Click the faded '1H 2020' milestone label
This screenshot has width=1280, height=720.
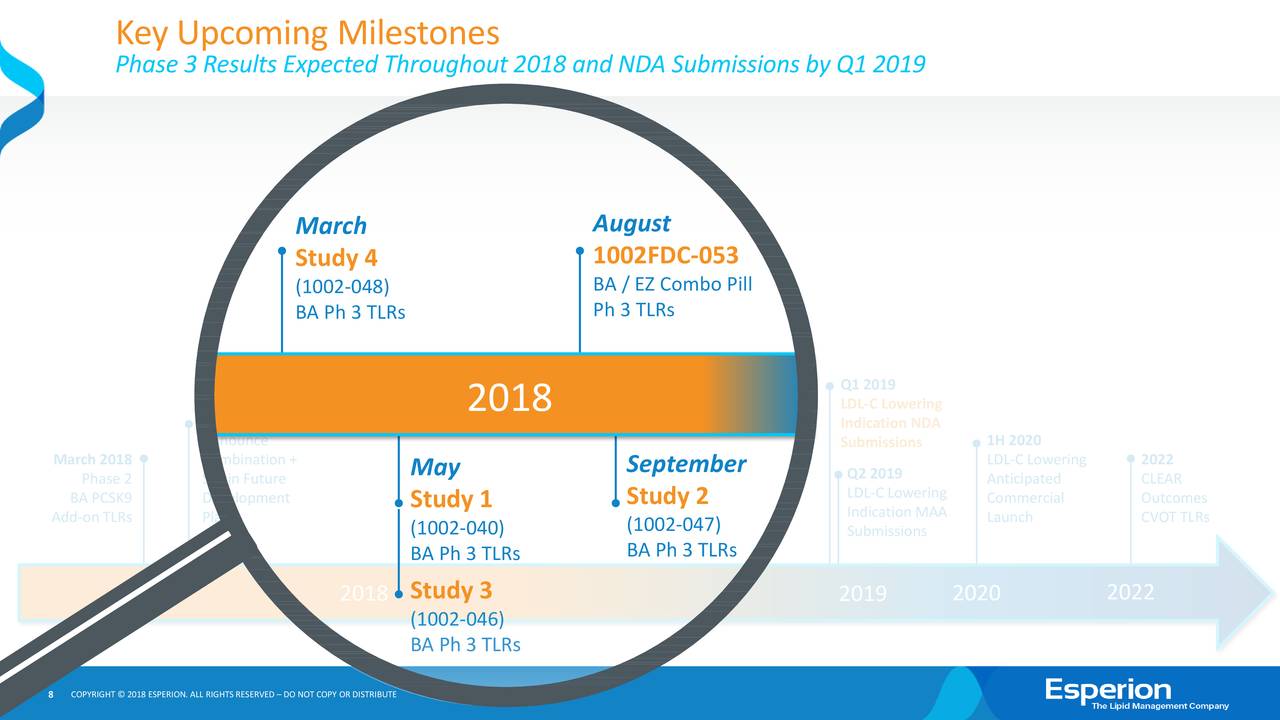tap(1014, 440)
